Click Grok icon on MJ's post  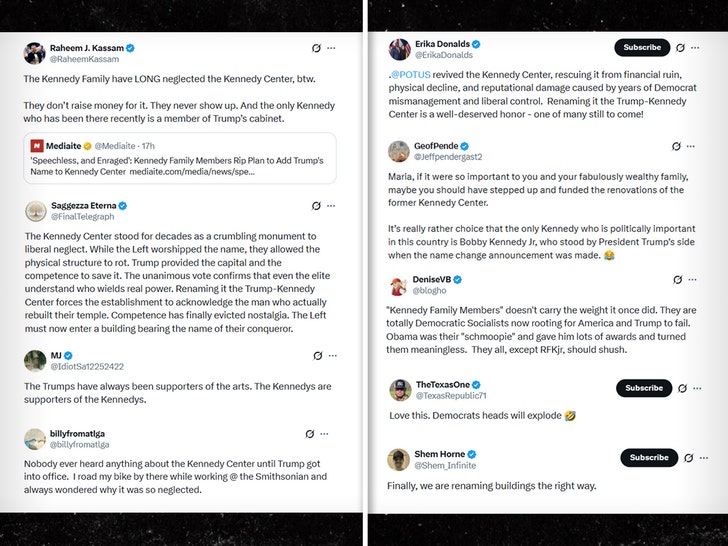pyautogui.click(x=316, y=355)
